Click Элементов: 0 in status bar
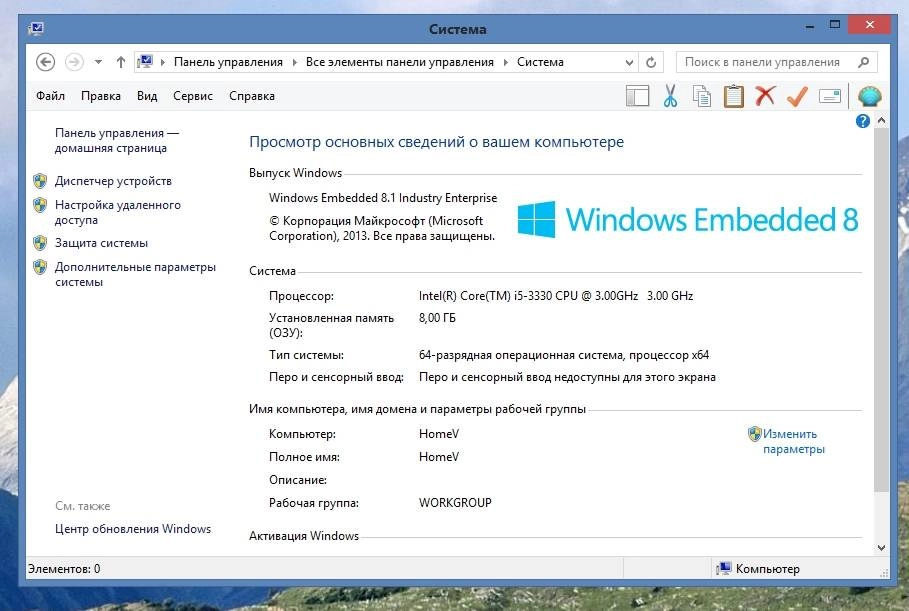Viewport: 909px width, 611px height. pos(64,569)
